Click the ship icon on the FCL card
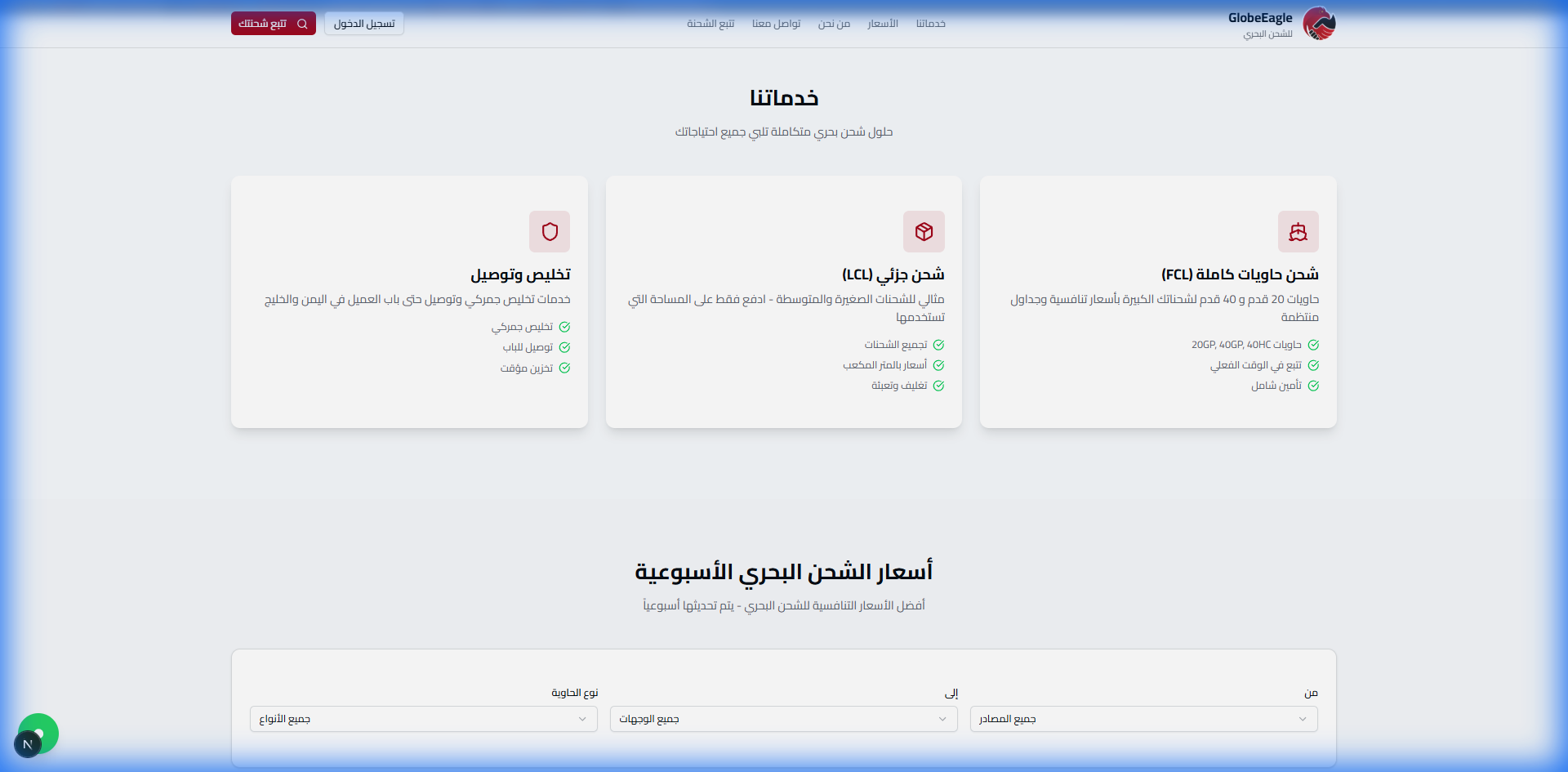Image resolution: width=1568 pixels, height=772 pixels. (1298, 231)
